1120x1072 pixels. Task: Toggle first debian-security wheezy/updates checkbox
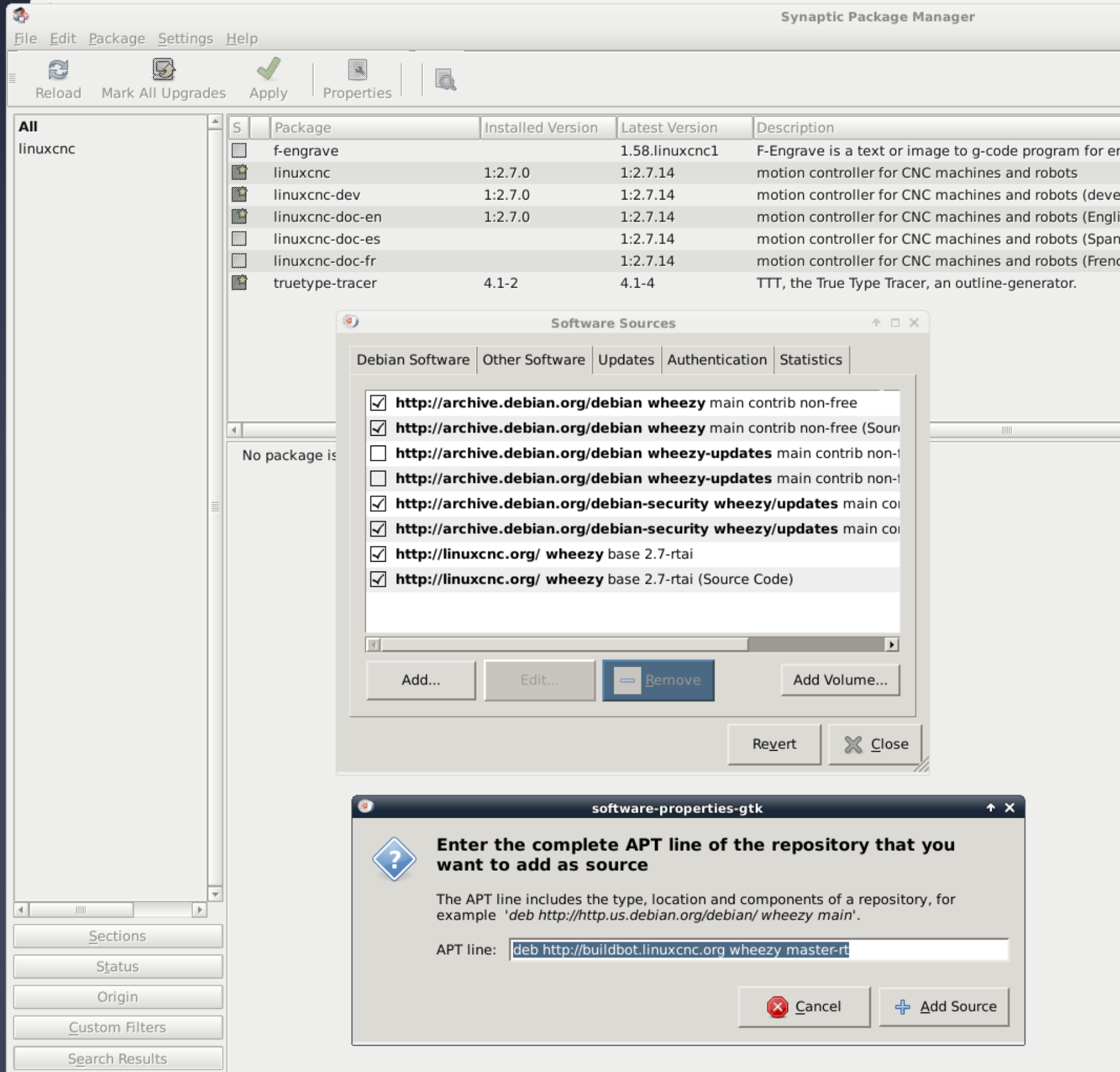[378, 503]
